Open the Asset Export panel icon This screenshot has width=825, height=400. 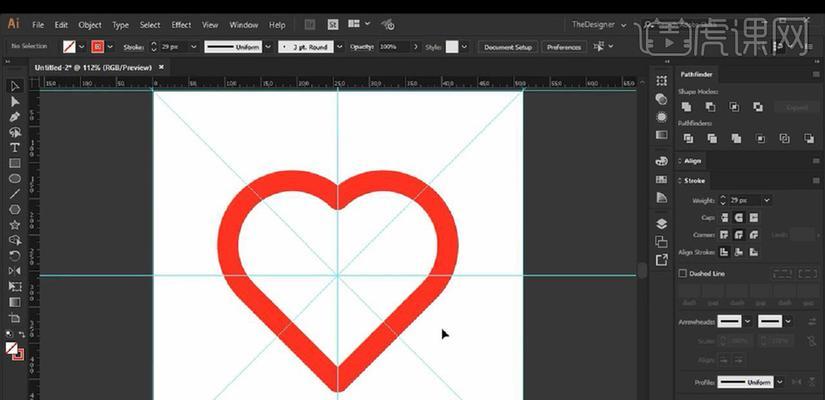coord(661,259)
